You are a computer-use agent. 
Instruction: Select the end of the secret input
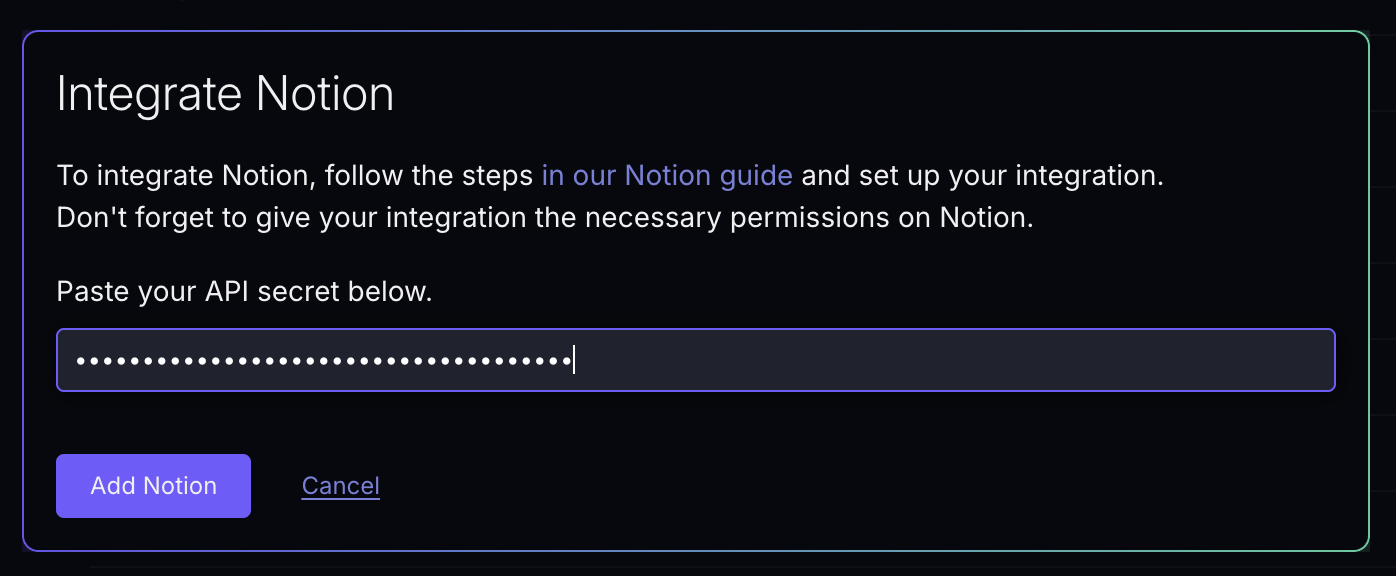tap(573, 359)
